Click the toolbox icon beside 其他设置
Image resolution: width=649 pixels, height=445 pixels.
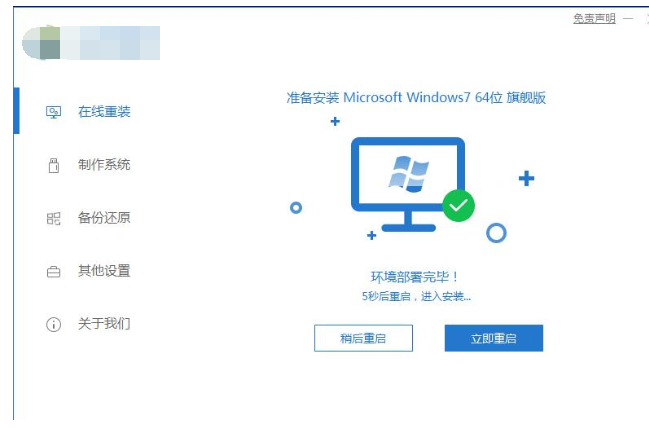[53, 272]
